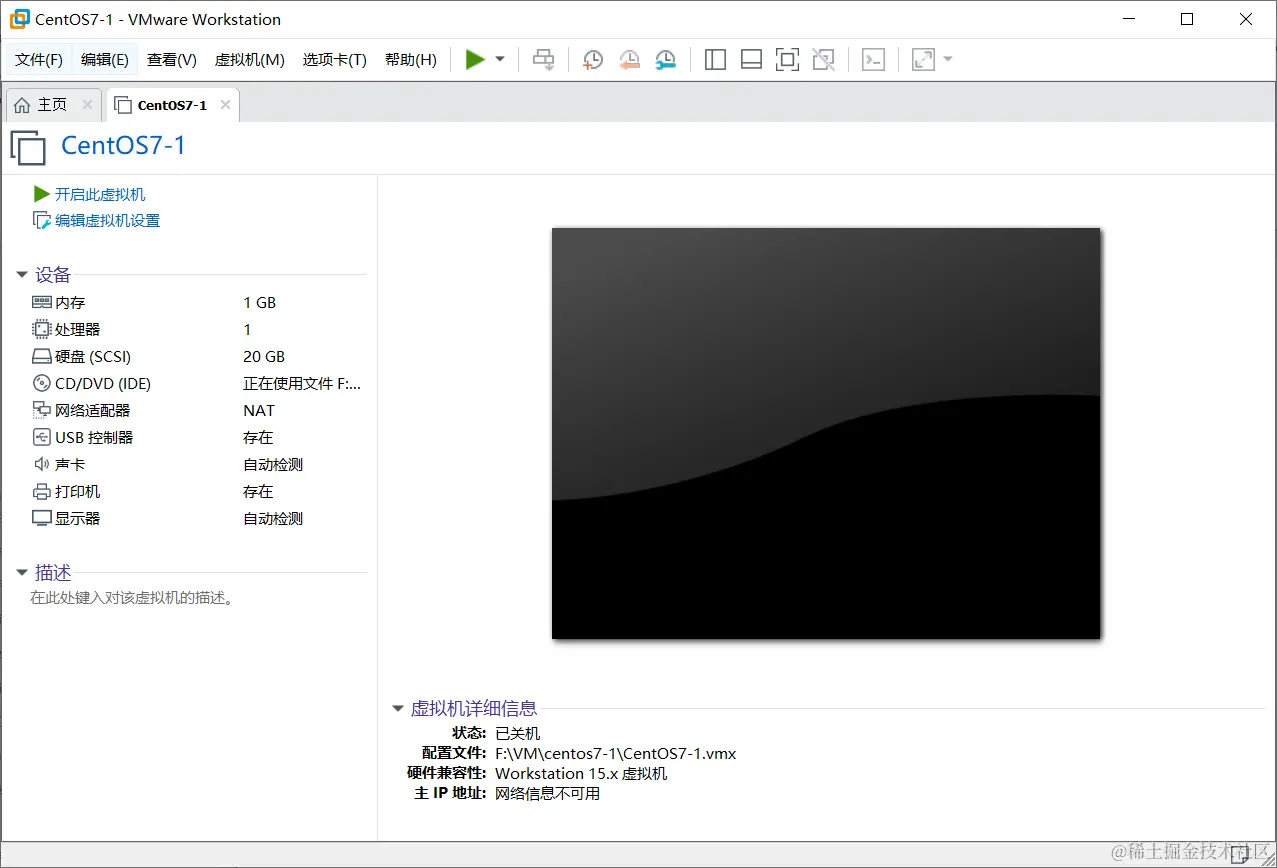
Task: Toggle the thumbnail bar view icon
Action: 751,60
